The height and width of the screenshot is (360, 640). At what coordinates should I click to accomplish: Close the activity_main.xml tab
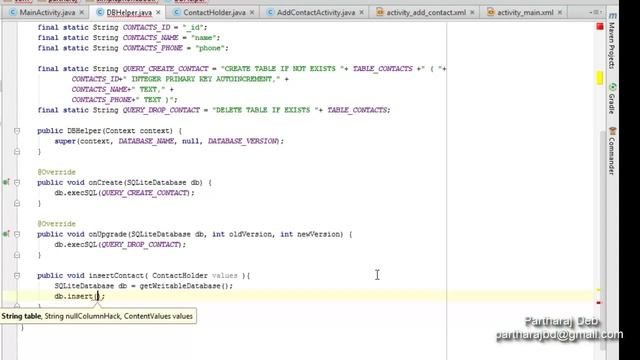click(560, 12)
